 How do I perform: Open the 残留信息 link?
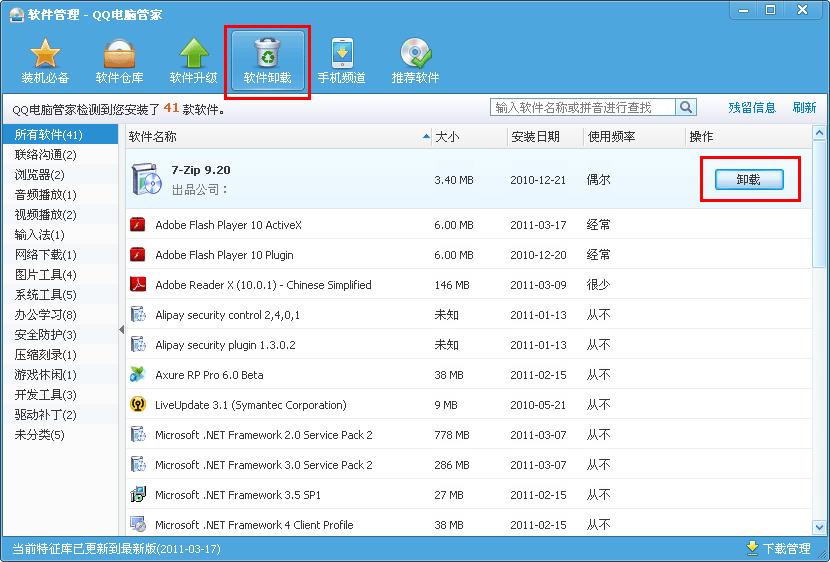(x=752, y=107)
